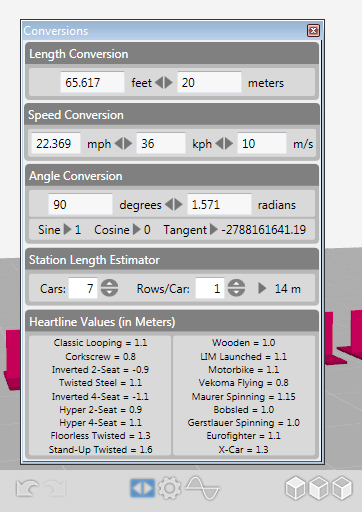Click the Conversions window title
Image resolution: width=362 pixels, height=512 pixels.
coord(56,31)
